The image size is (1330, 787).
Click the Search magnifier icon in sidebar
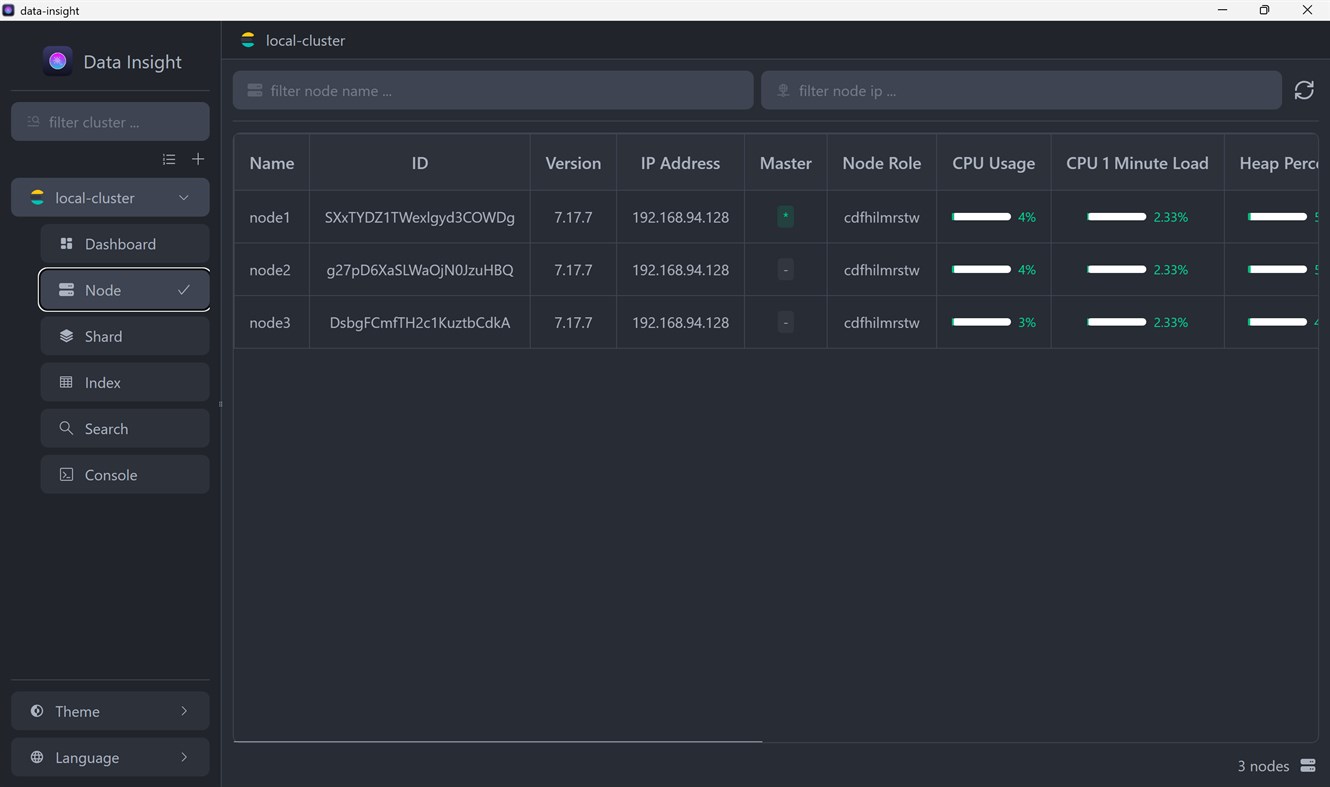[66, 428]
